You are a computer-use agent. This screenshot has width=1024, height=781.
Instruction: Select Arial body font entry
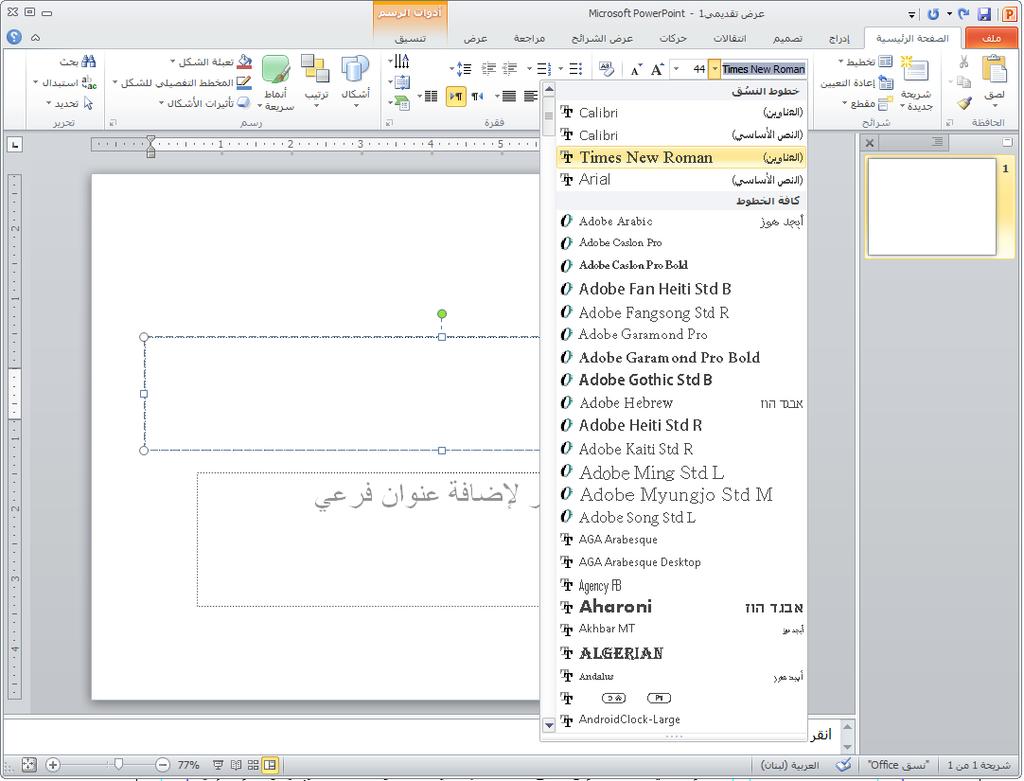click(681, 179)
